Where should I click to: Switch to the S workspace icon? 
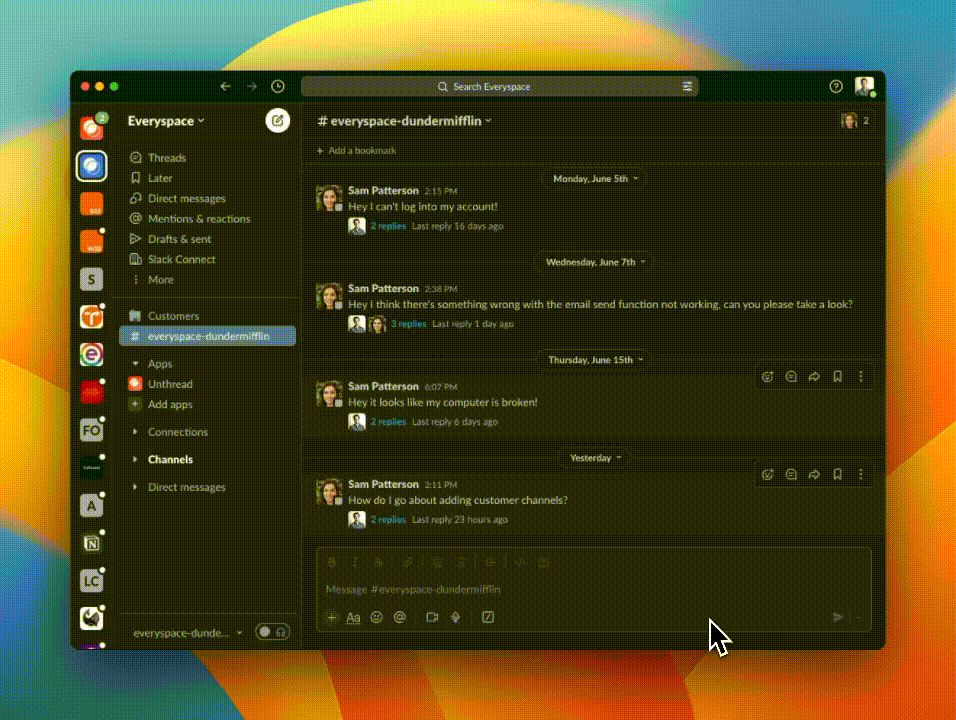click(91, 279)
